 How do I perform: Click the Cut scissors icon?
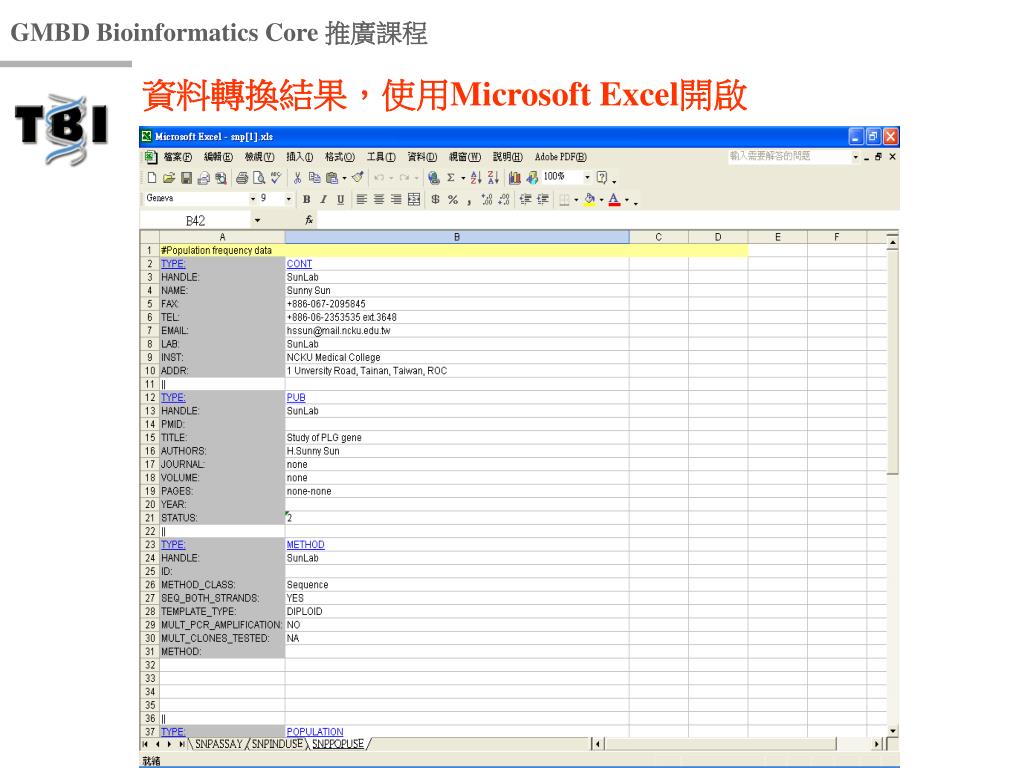click(x=297, y=178)
